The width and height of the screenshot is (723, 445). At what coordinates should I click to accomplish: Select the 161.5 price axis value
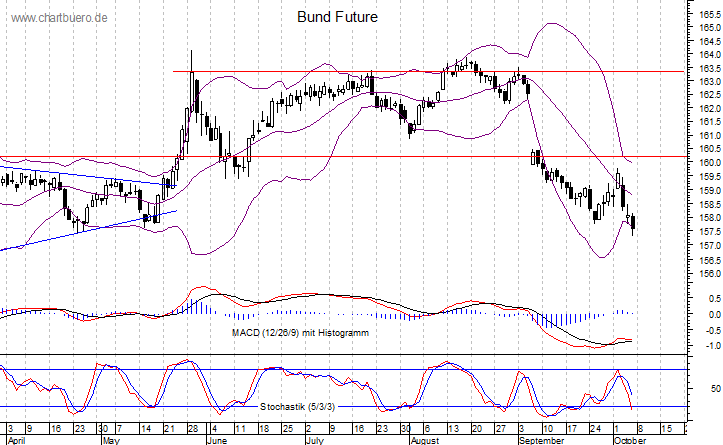(710, 122)
